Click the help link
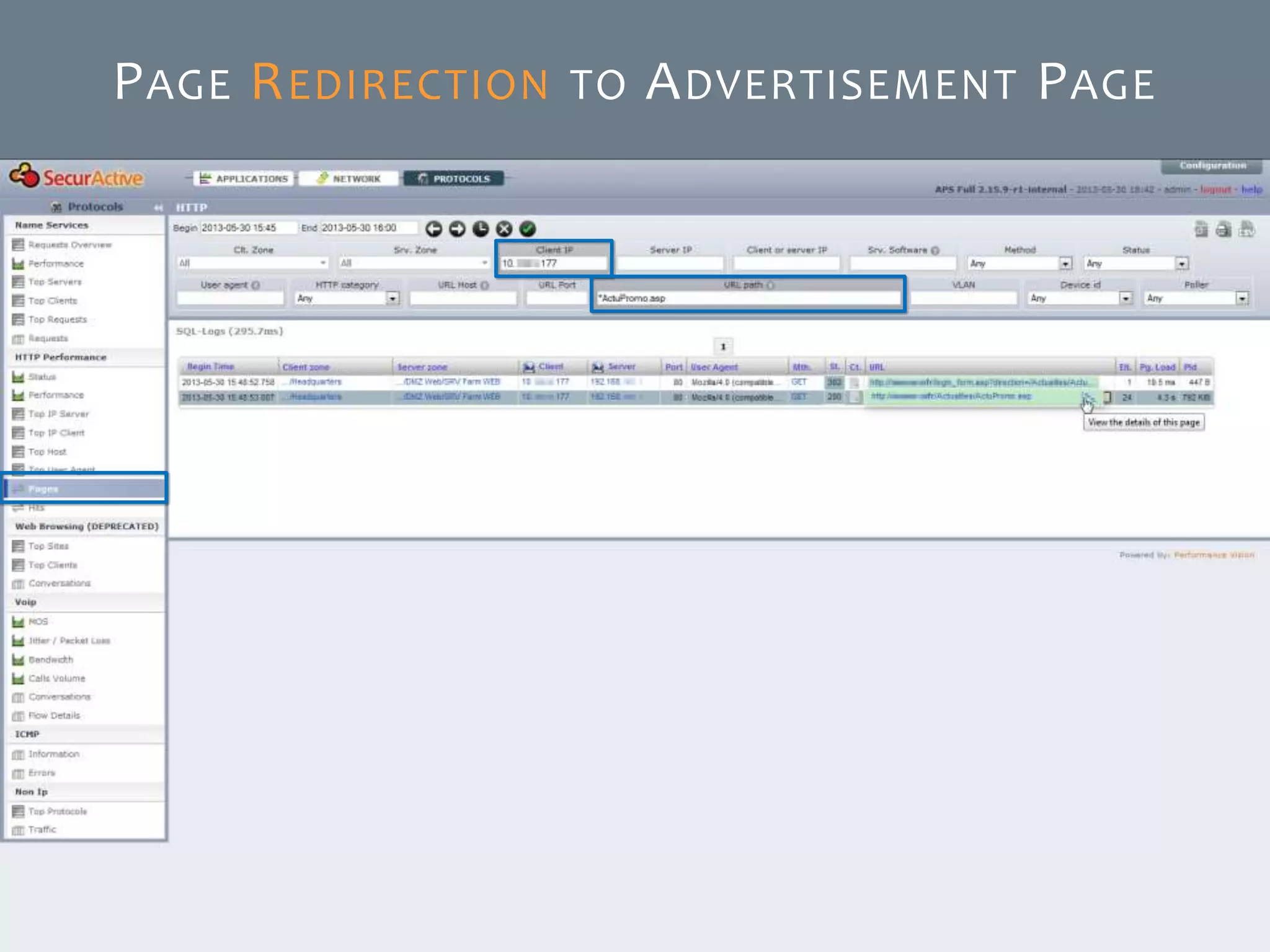 [x=1251, y=190]
